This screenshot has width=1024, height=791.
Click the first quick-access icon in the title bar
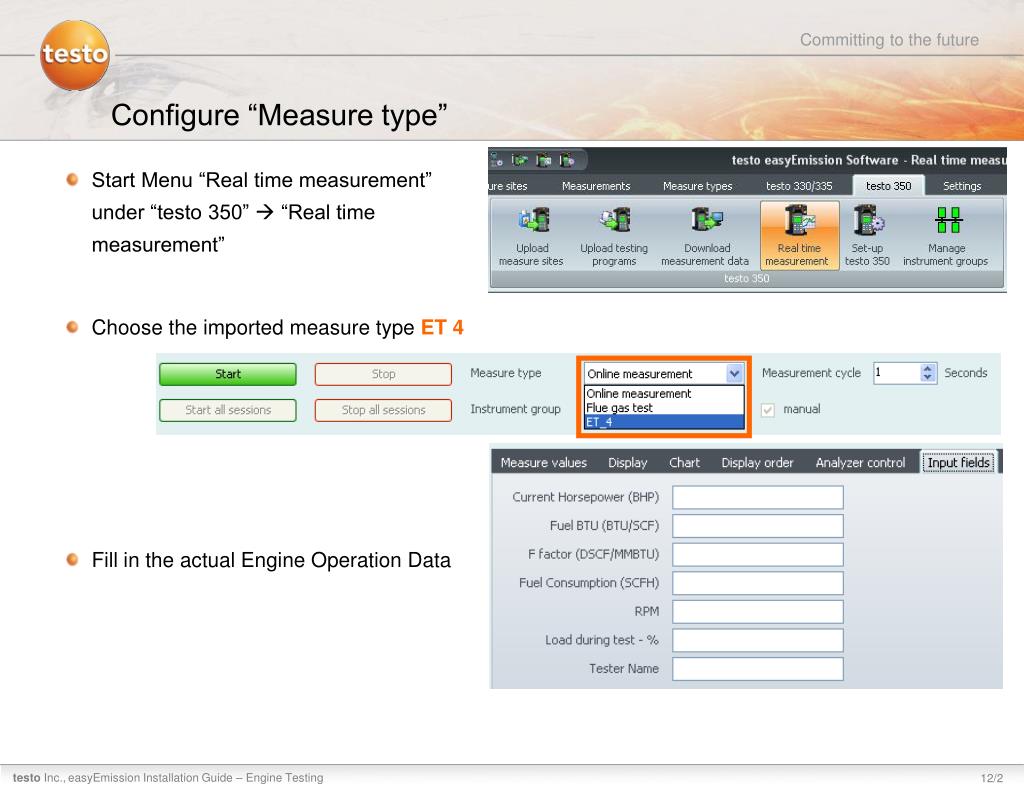pos(496,160)
